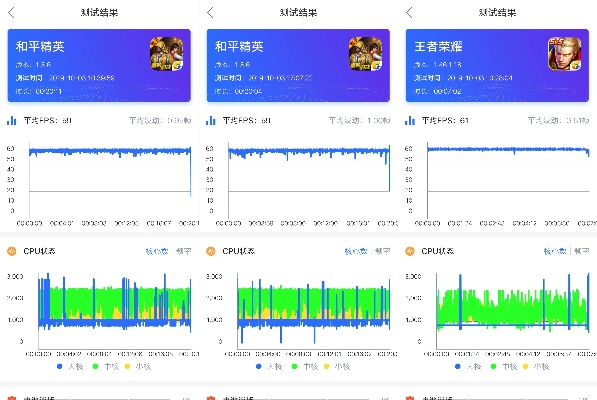Toggle 大核 legend in the 王者荣耀 CPU chart
The image size is (597, 400).
coord(468,367)
